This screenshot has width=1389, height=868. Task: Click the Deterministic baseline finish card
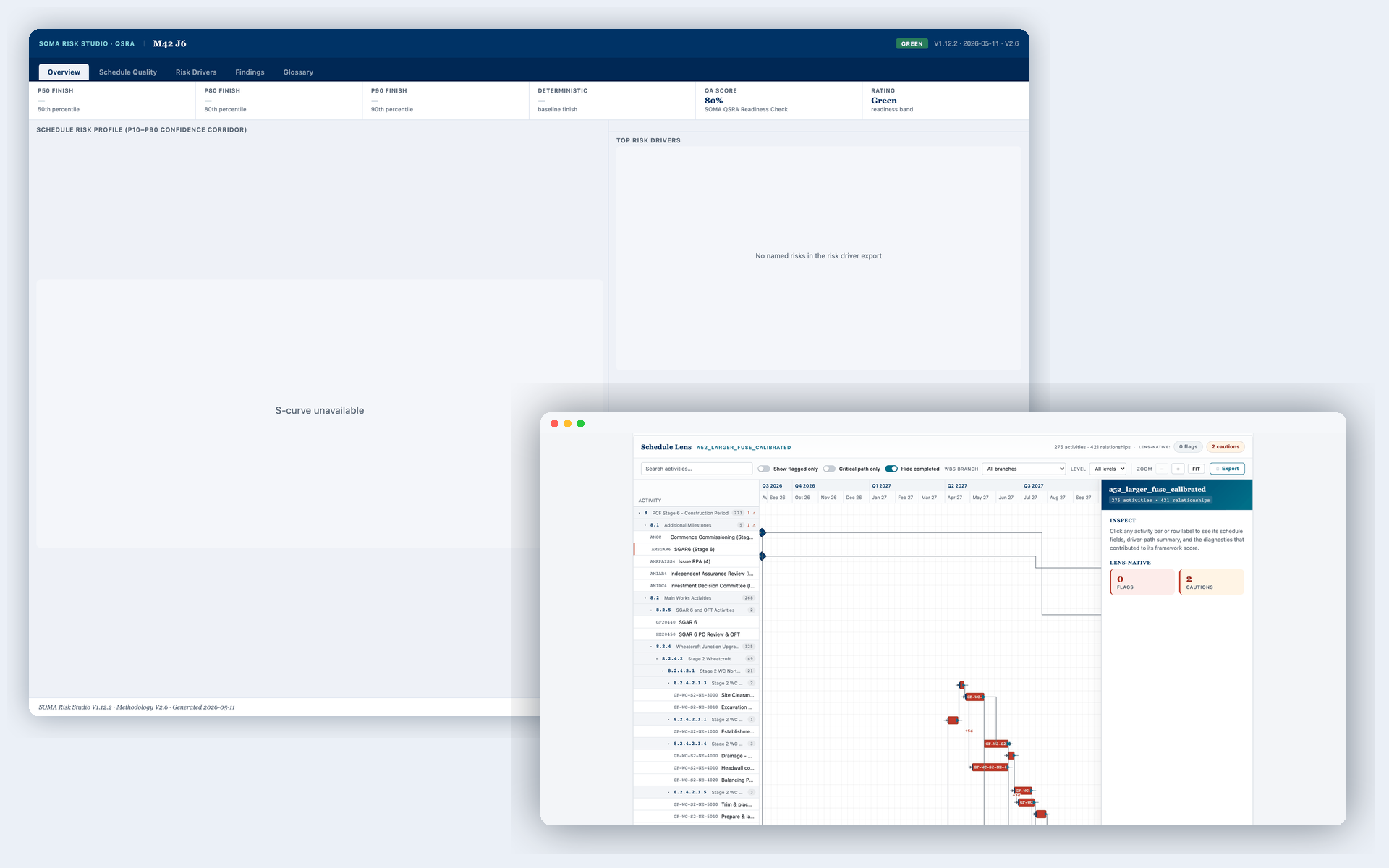pyautogui.click(x=612, y=101)
